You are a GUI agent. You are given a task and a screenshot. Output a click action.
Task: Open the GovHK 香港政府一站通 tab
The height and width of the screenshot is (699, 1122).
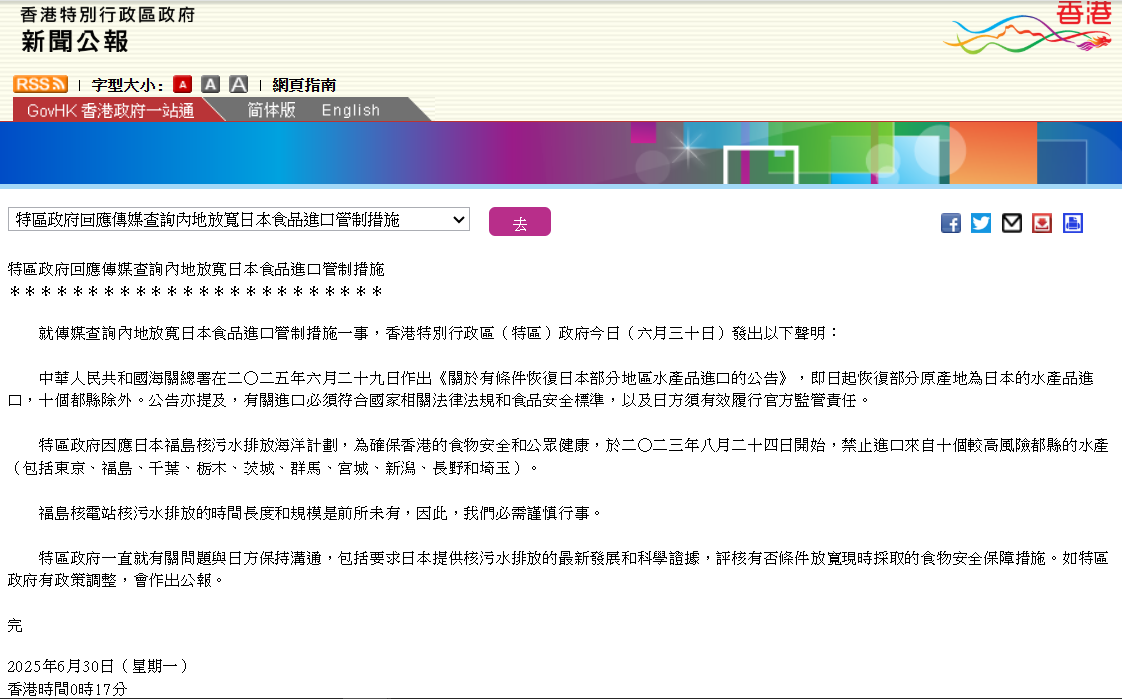point(110,110)
